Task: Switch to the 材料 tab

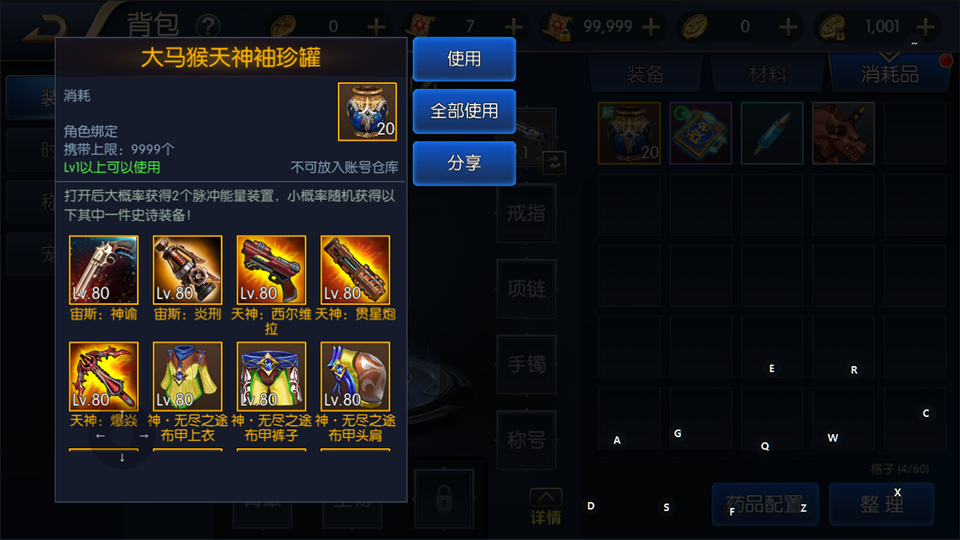Action: [767, 74]
